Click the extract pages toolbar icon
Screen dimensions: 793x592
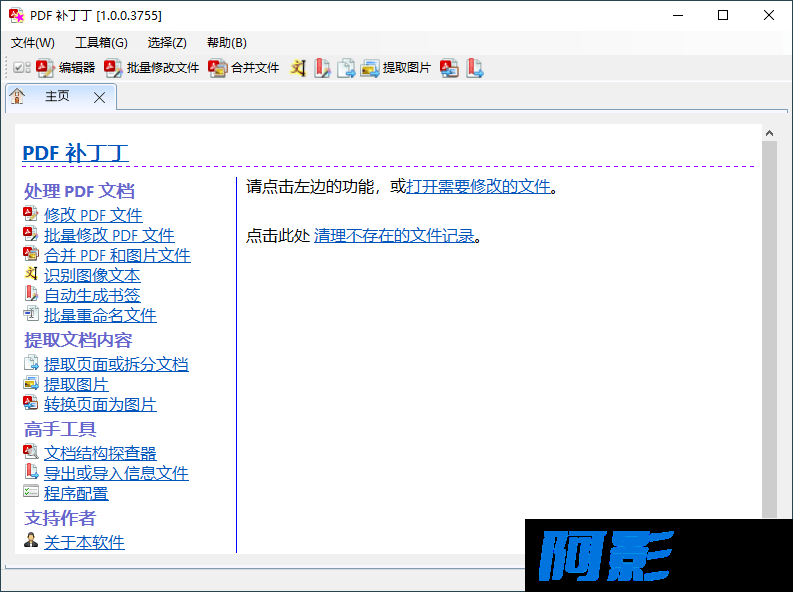tap(346, 68)
